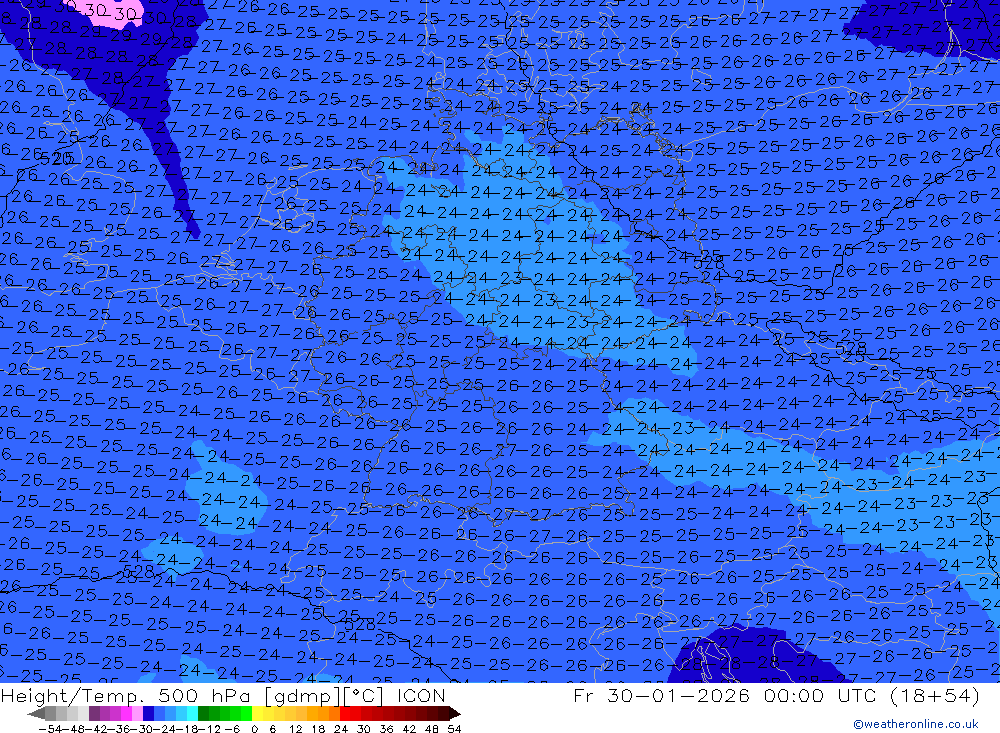Click the dark maroon arrow end of scale
Image resolution: width=1000 pixels, height=733 pixels.
[455, 713]
